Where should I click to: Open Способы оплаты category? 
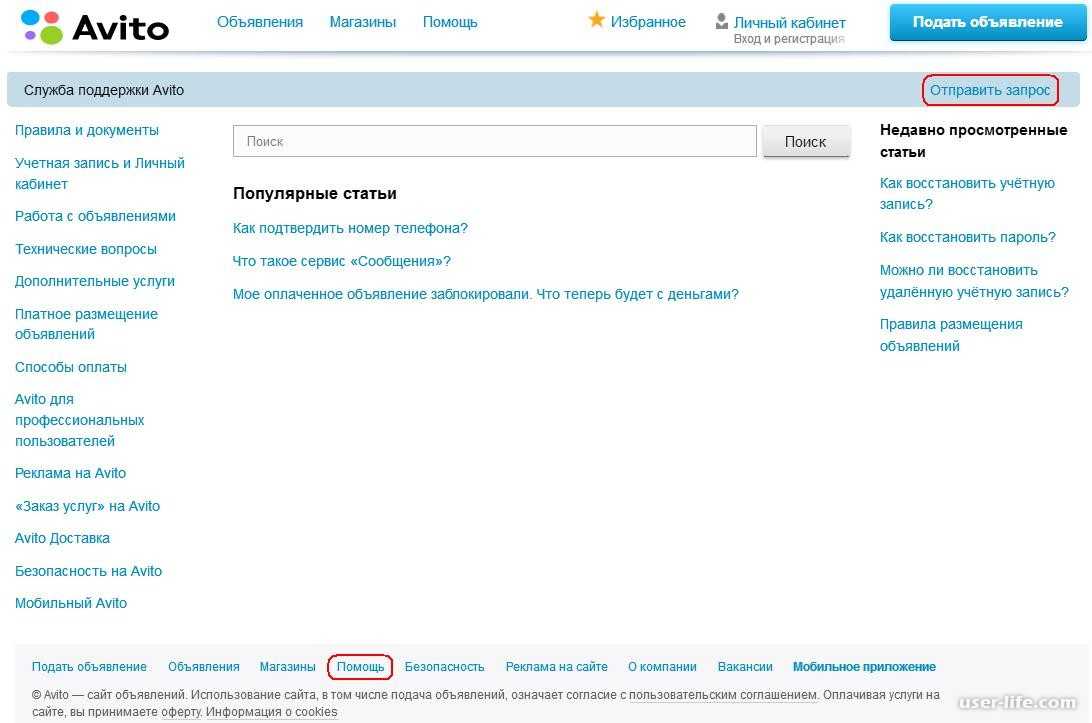point(71,367)
